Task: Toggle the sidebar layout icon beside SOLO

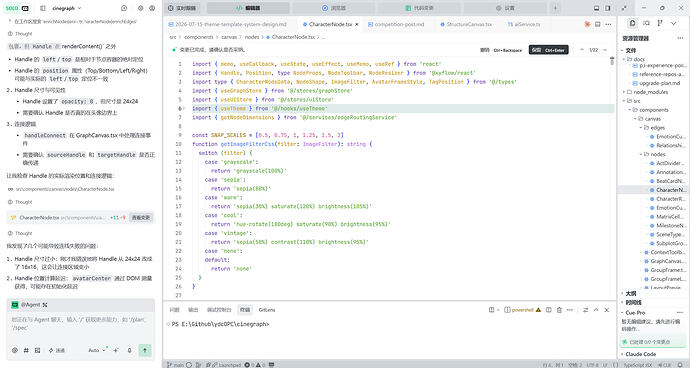Action: [43, 8]
